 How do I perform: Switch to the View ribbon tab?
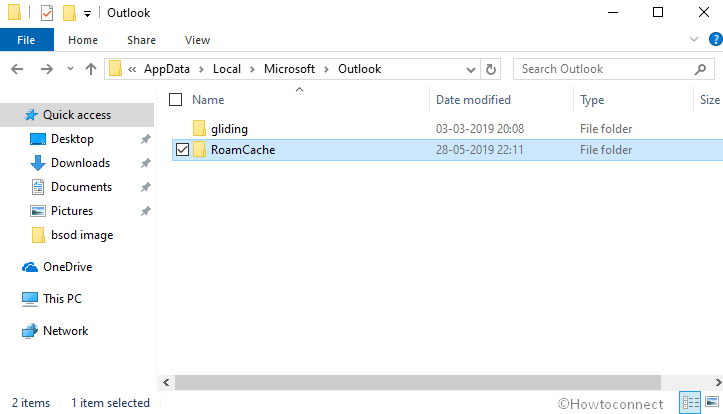(197, 40)
